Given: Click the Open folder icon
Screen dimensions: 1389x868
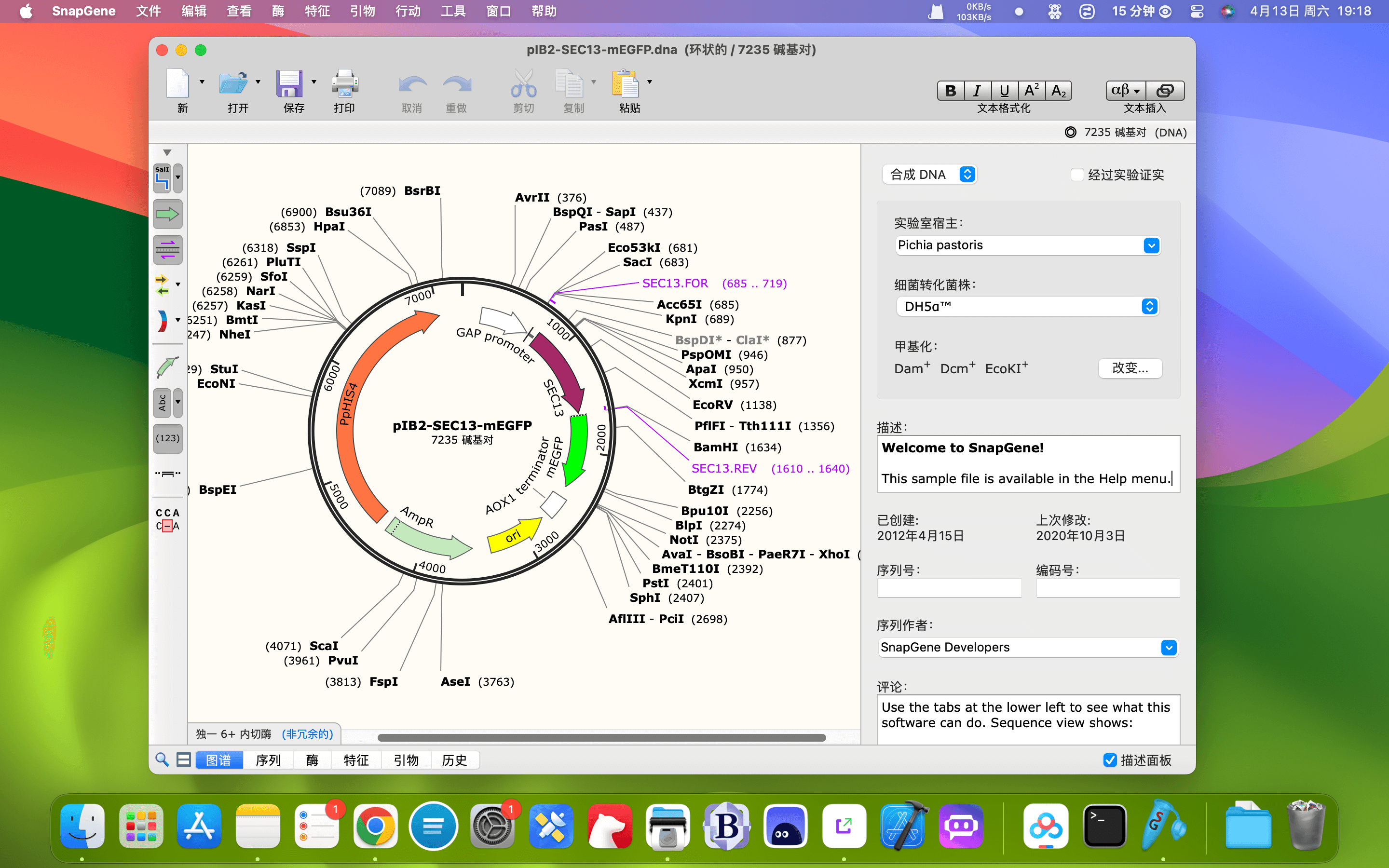Looking at the screenshot, I should 233,84.
